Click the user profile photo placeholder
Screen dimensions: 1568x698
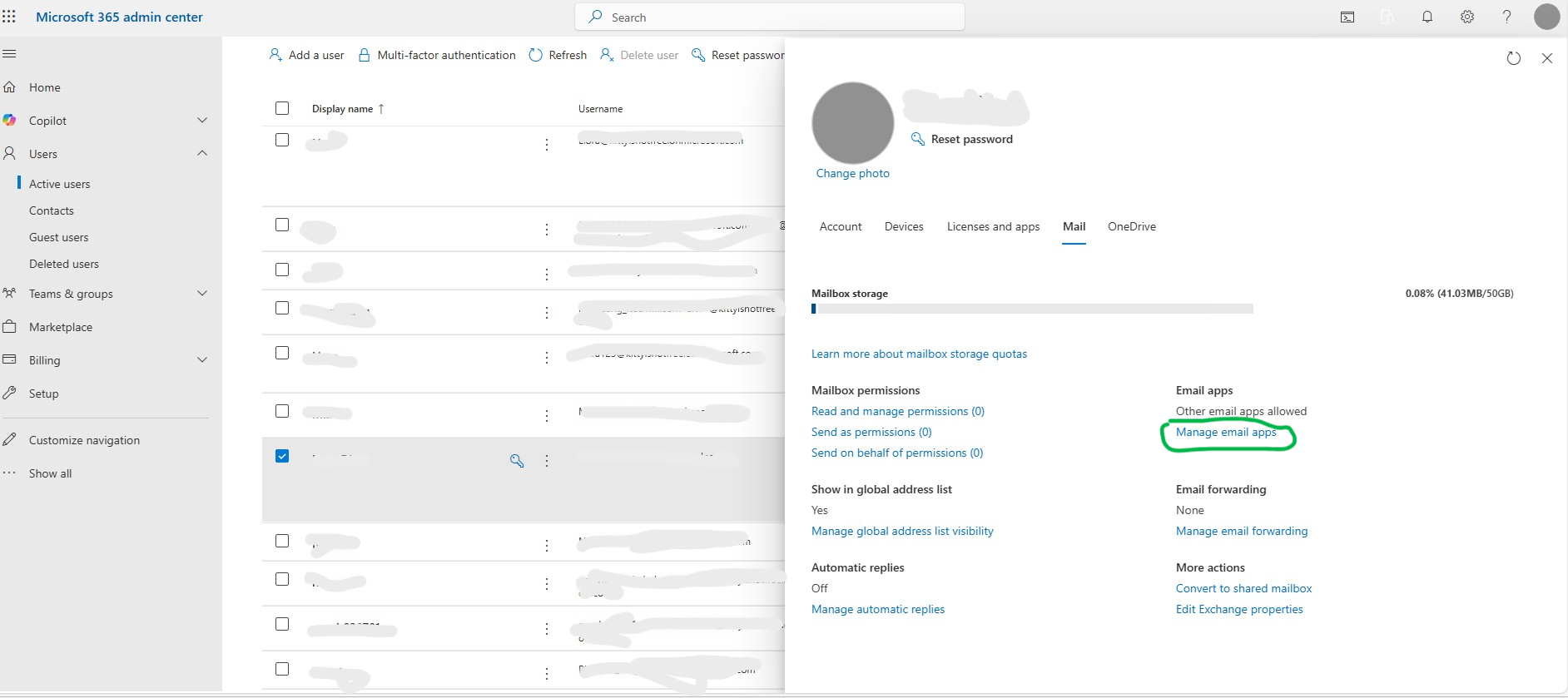pyautogui.click(x=852, y=122)
